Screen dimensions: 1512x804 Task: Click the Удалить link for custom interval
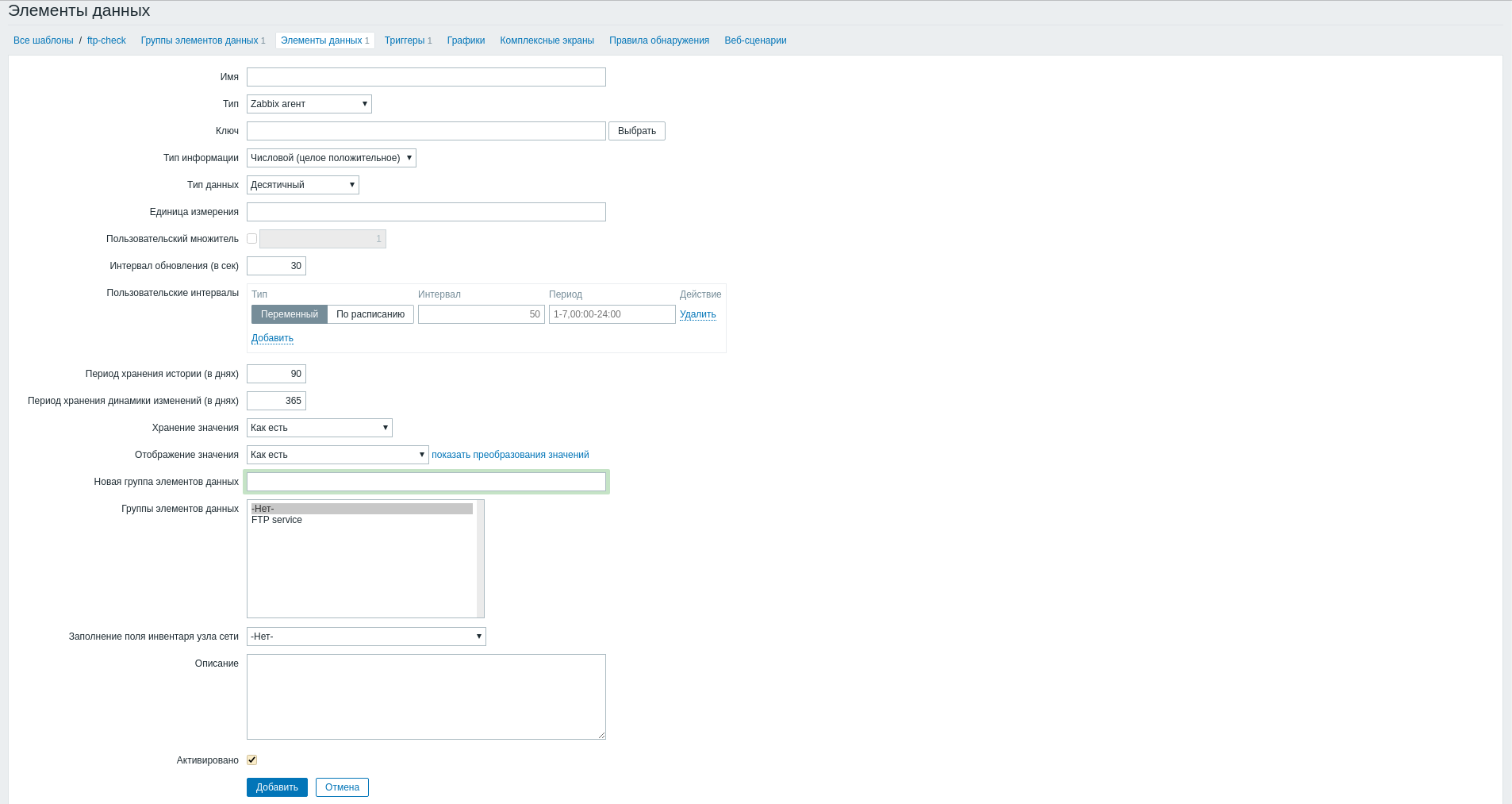[x=697, y=314]
